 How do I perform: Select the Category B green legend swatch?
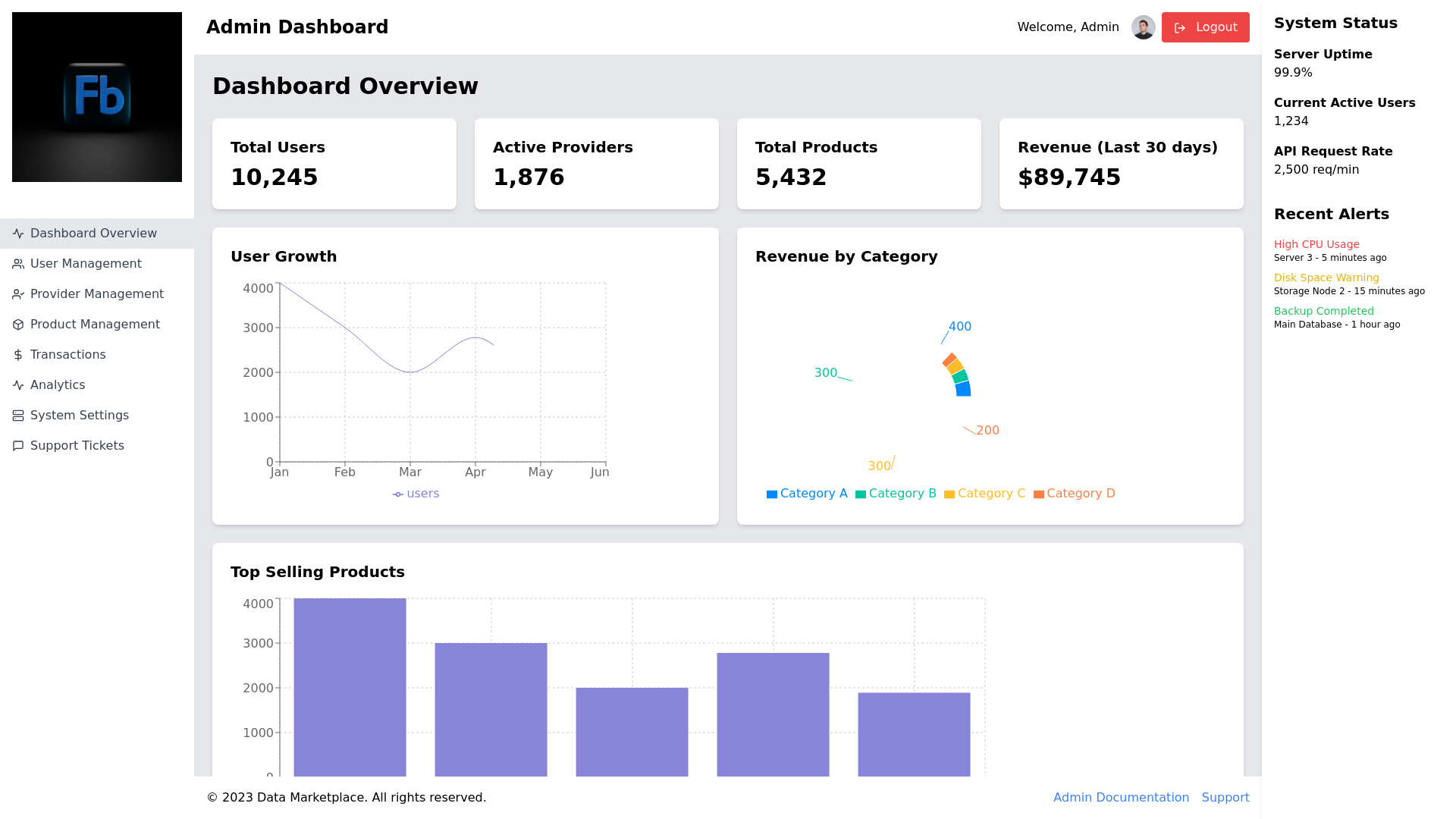coord(861,494)
